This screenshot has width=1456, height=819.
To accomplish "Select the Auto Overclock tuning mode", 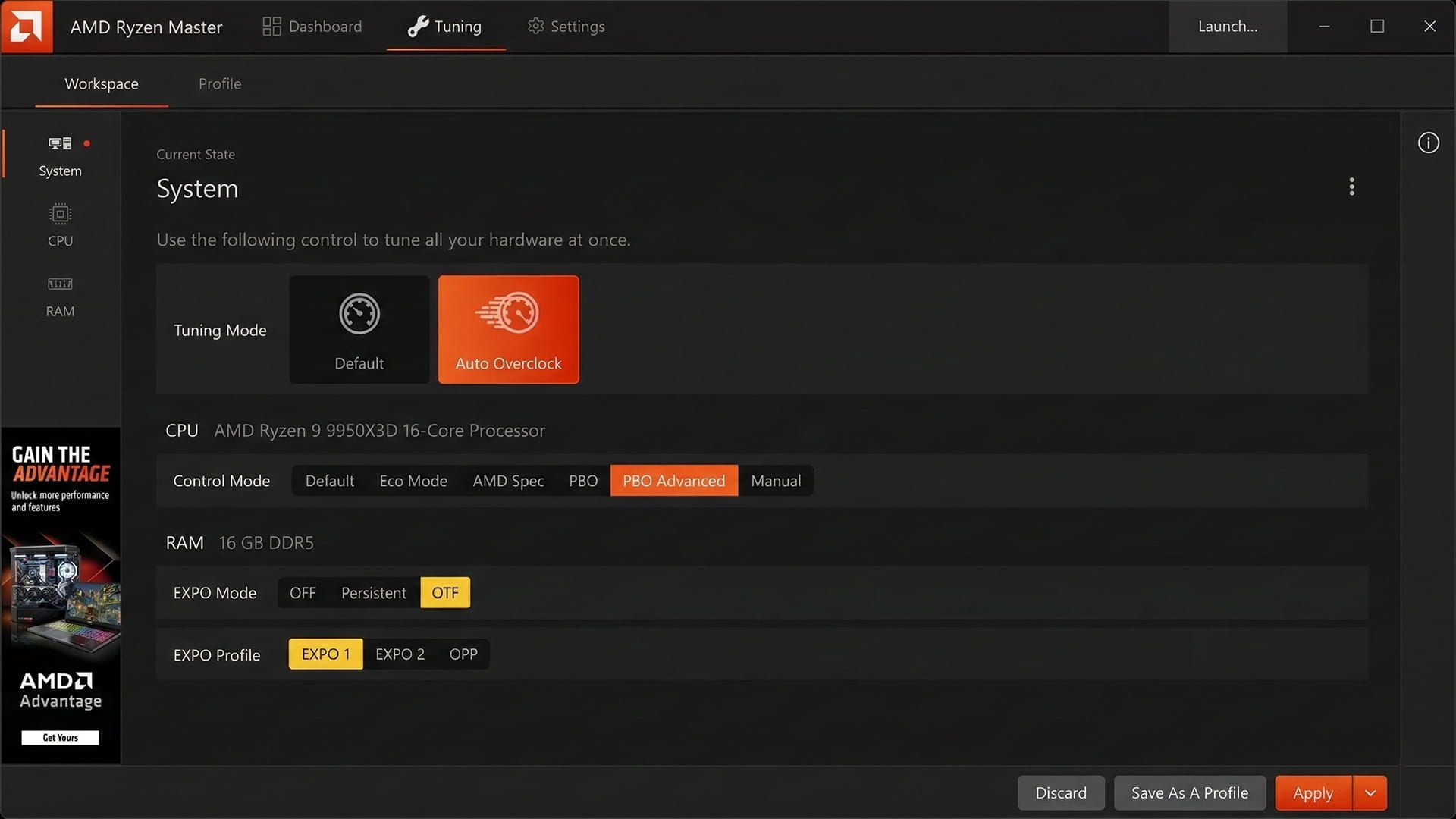I will (x=507, y=329).
